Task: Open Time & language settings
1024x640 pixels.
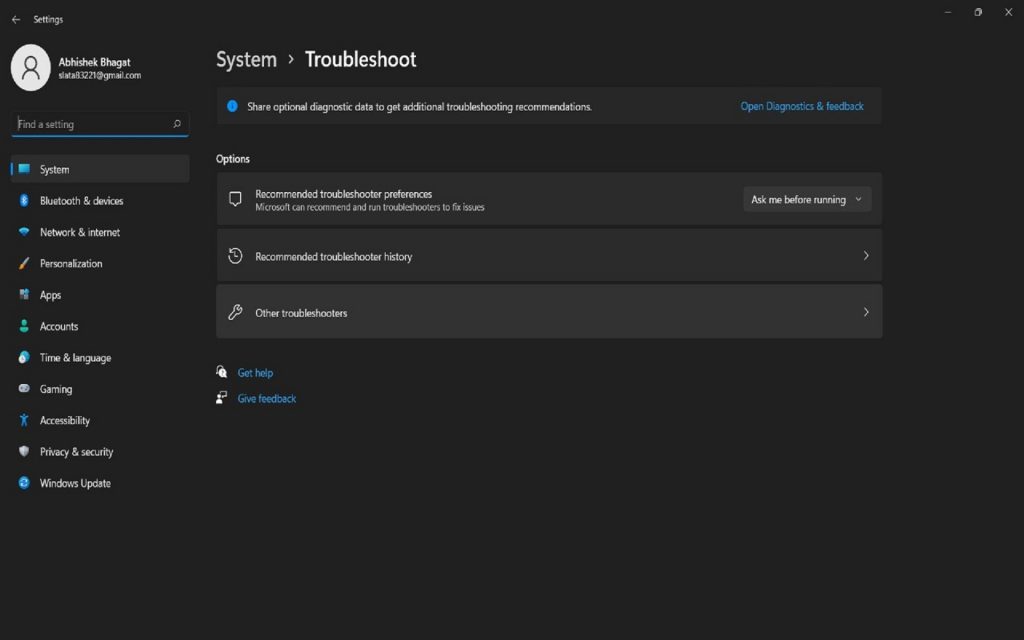Action: click(23, 357)
